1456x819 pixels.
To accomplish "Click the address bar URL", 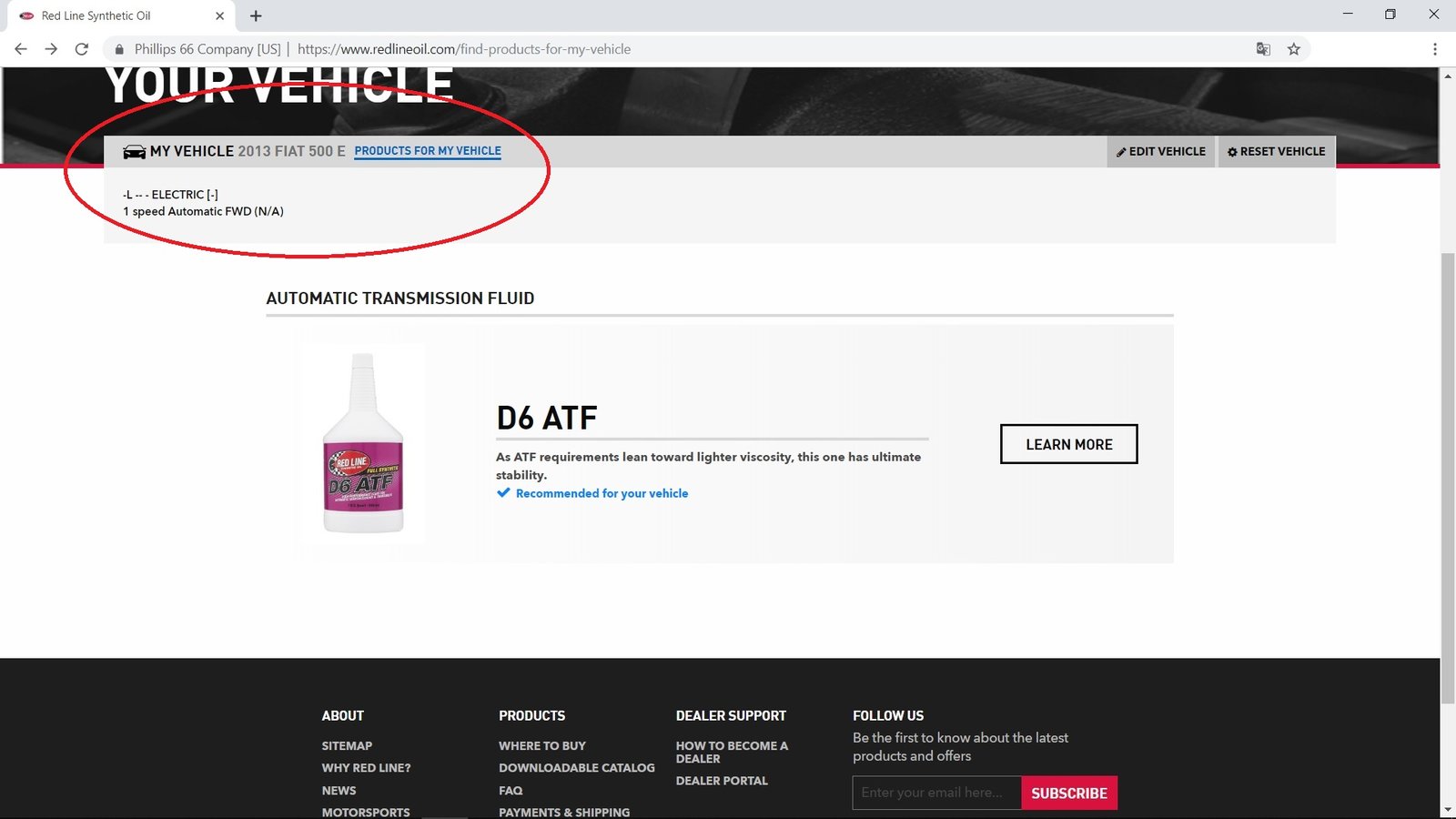I will 464,49.
